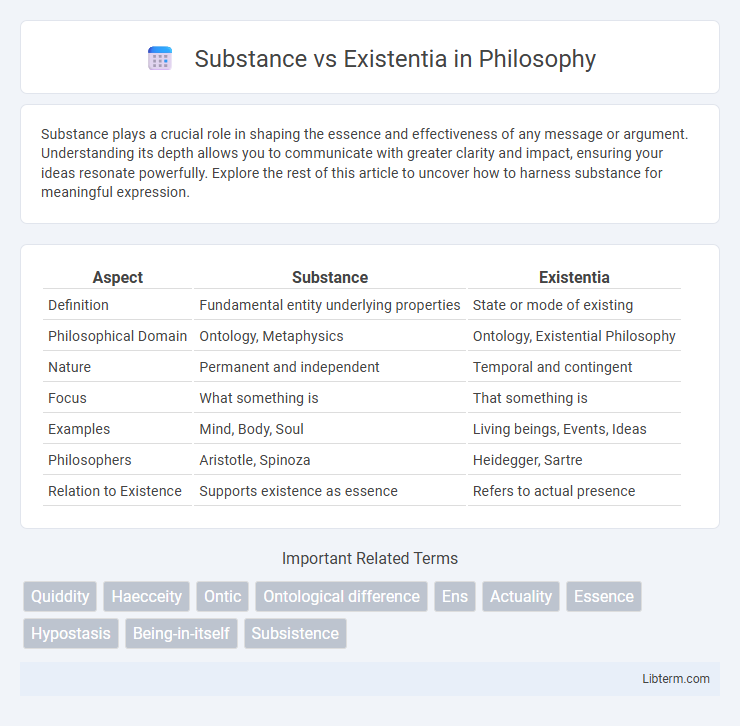
Task: Click the calendar grid icon beside the title
Action: 160,59
